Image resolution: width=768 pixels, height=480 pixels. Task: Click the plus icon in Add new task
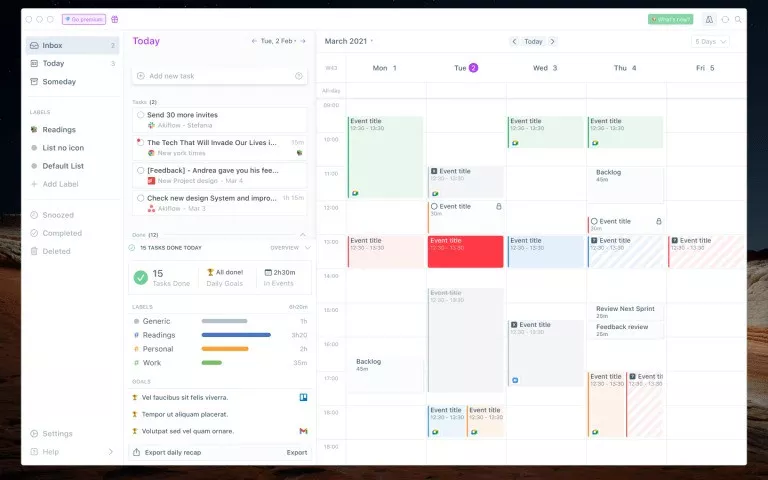(x=141, y=76)
